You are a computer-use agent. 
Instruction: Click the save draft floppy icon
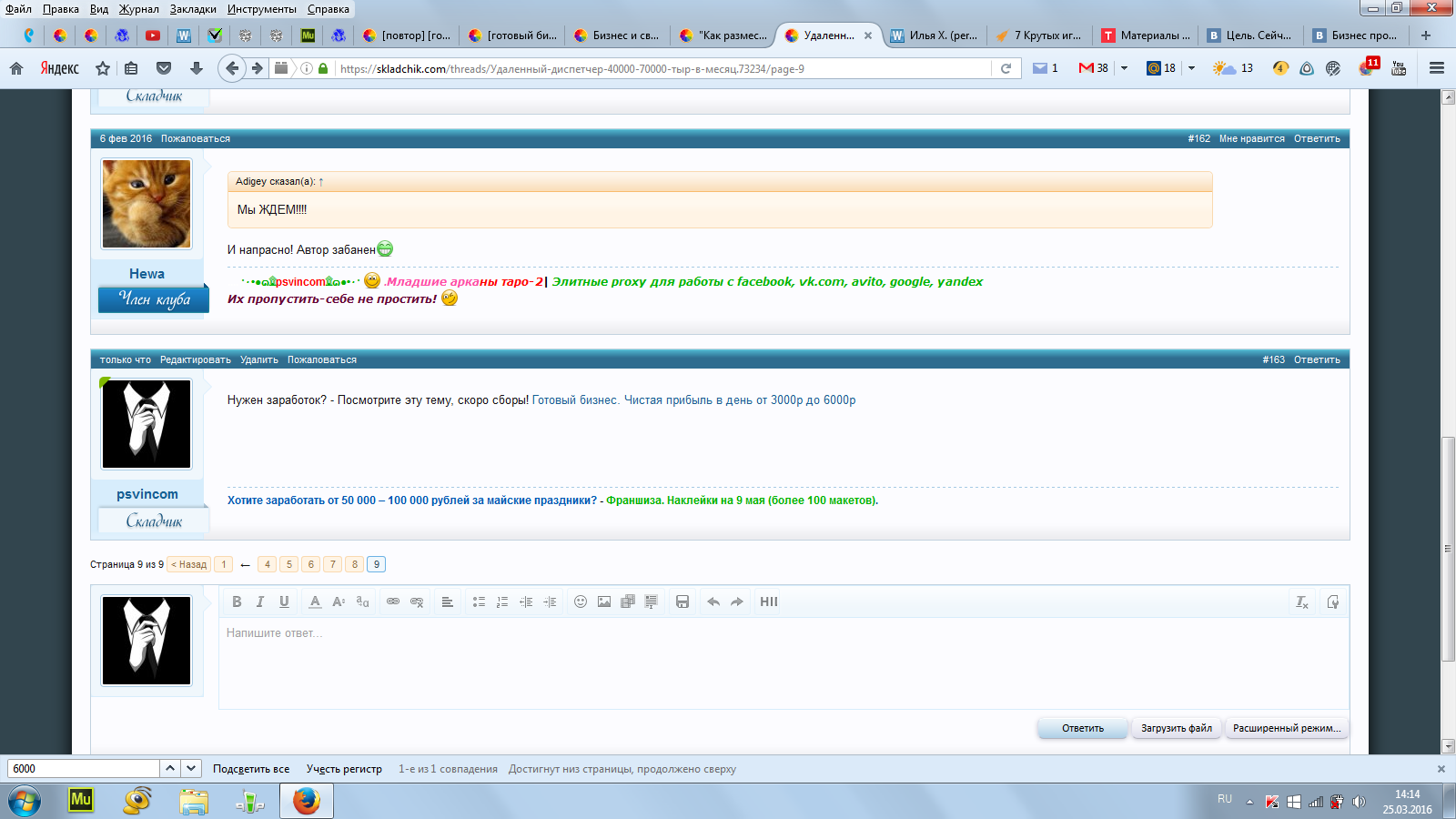click(x=682, y=602)
